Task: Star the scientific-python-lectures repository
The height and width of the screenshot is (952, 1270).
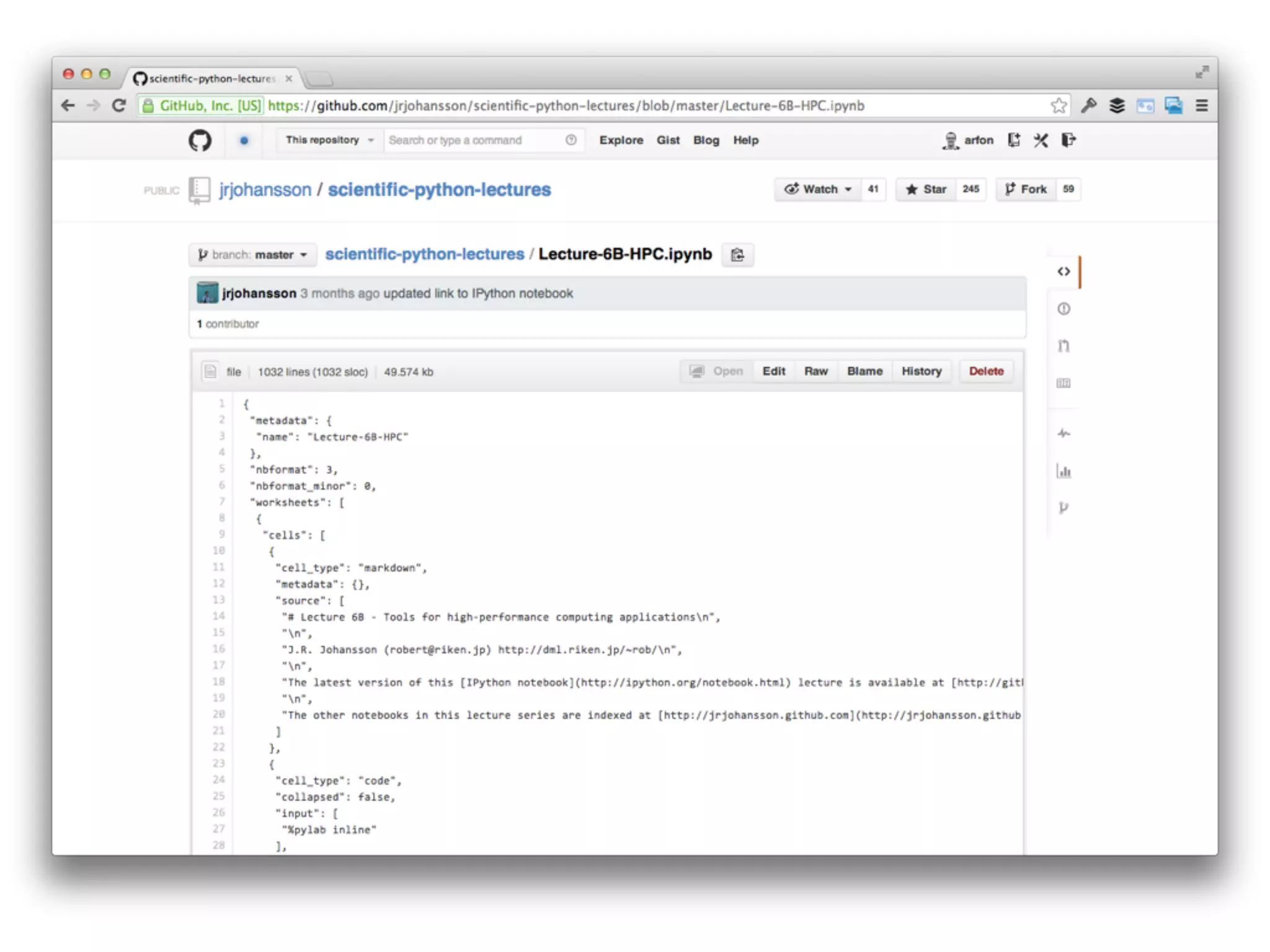Action: 926,189
